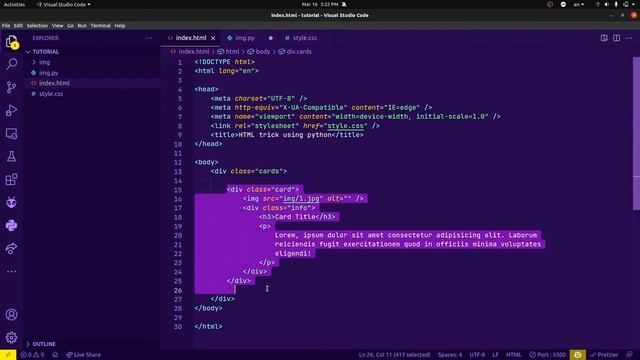Image resolution: width=640 pixels, height=360 pixels.
Task: Click the style.css link in line 8
Action: click(x=345, y=126)
